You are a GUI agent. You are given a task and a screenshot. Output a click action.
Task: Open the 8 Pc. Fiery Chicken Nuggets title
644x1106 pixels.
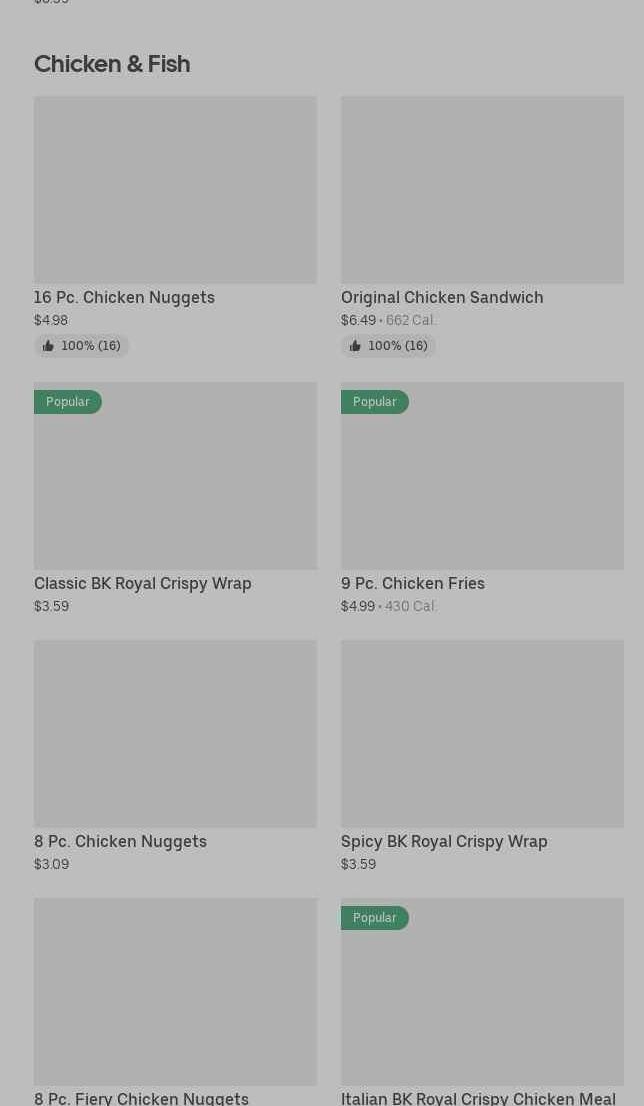click(141, 1097)
